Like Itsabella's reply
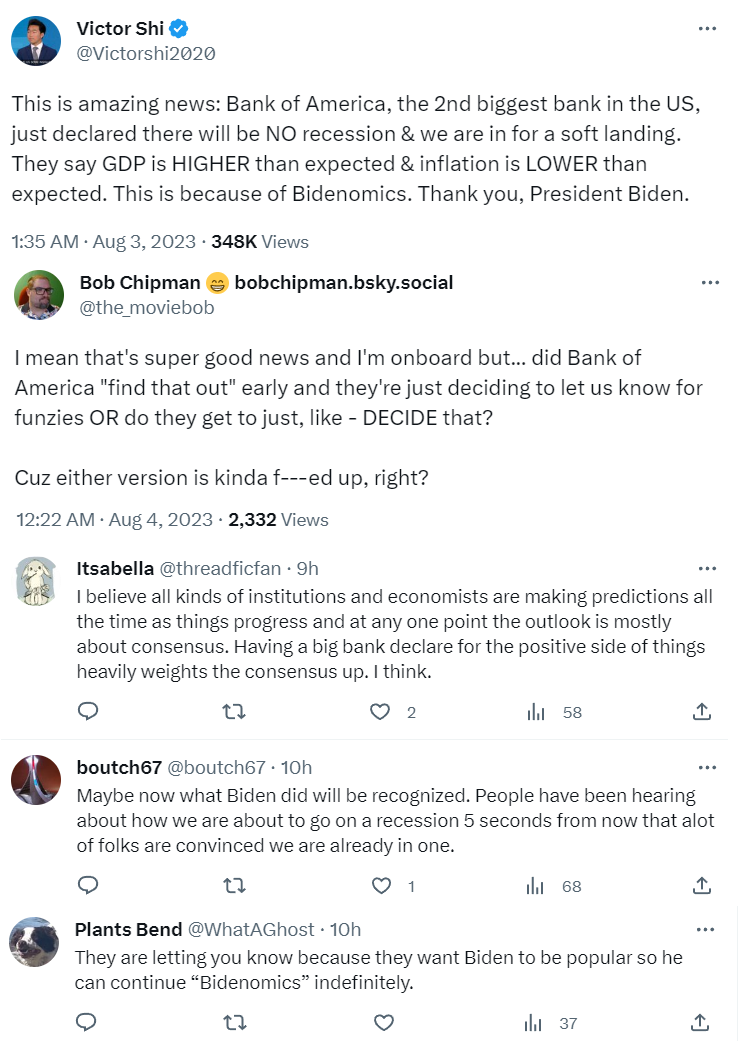 (380, 712)
